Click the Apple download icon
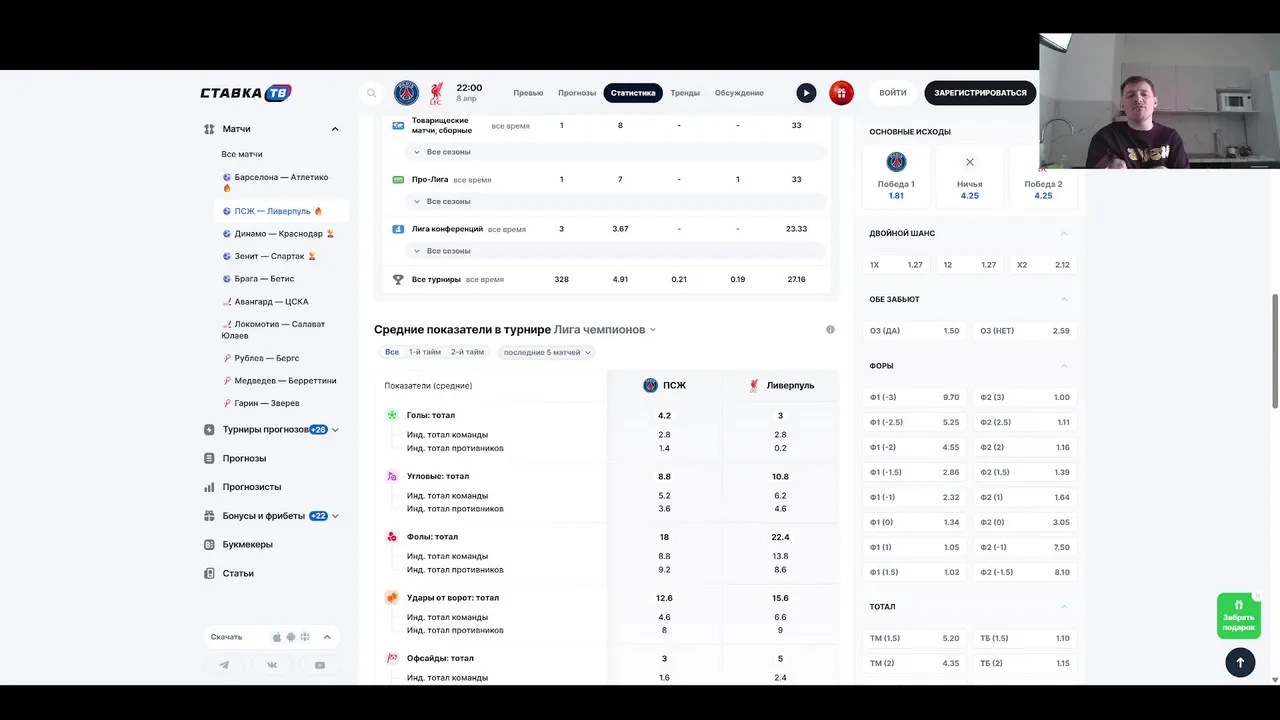This screenshot has width=1280, height=720. [277, 637]
